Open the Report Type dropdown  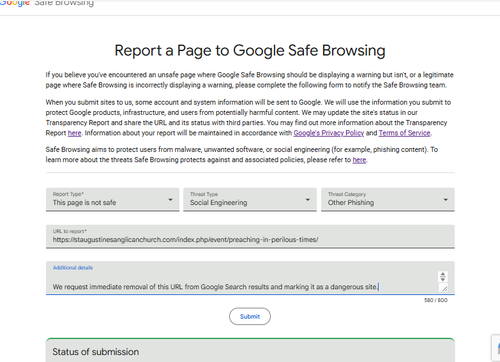(112, 200)
